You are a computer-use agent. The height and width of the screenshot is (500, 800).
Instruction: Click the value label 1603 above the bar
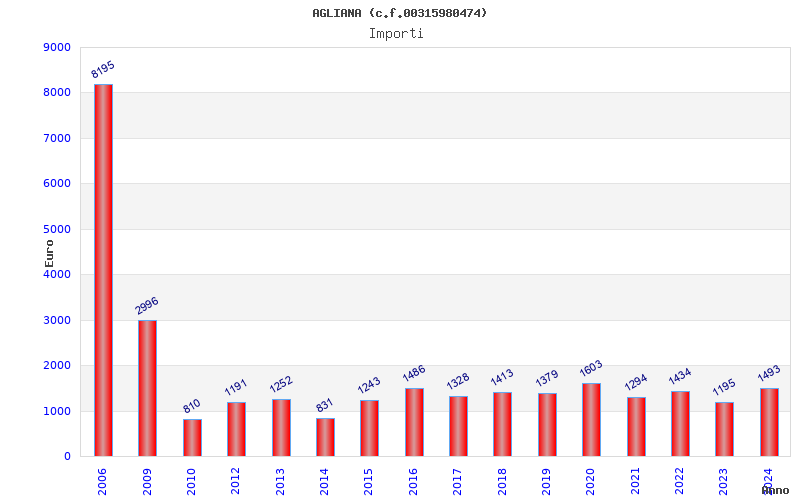591,368
